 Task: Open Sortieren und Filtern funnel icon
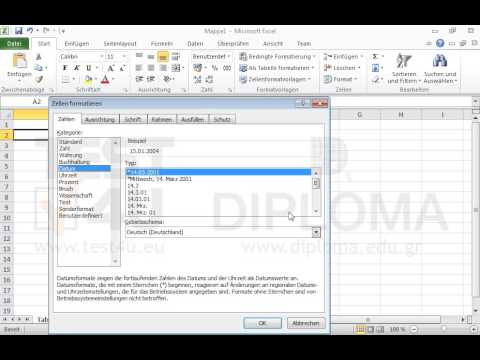404,60
